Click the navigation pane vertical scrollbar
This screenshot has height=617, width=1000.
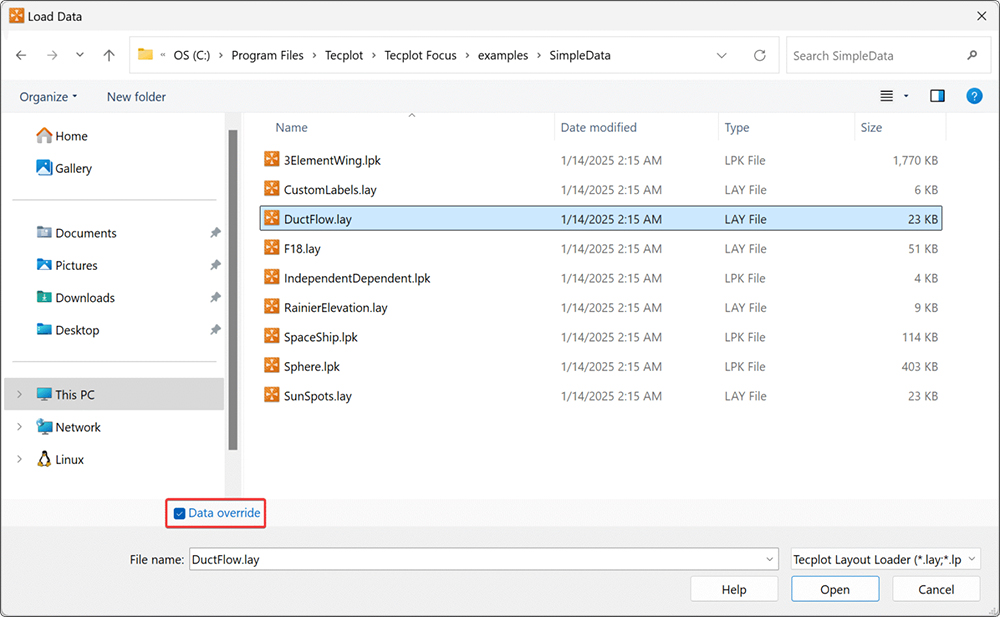point(233,290)
